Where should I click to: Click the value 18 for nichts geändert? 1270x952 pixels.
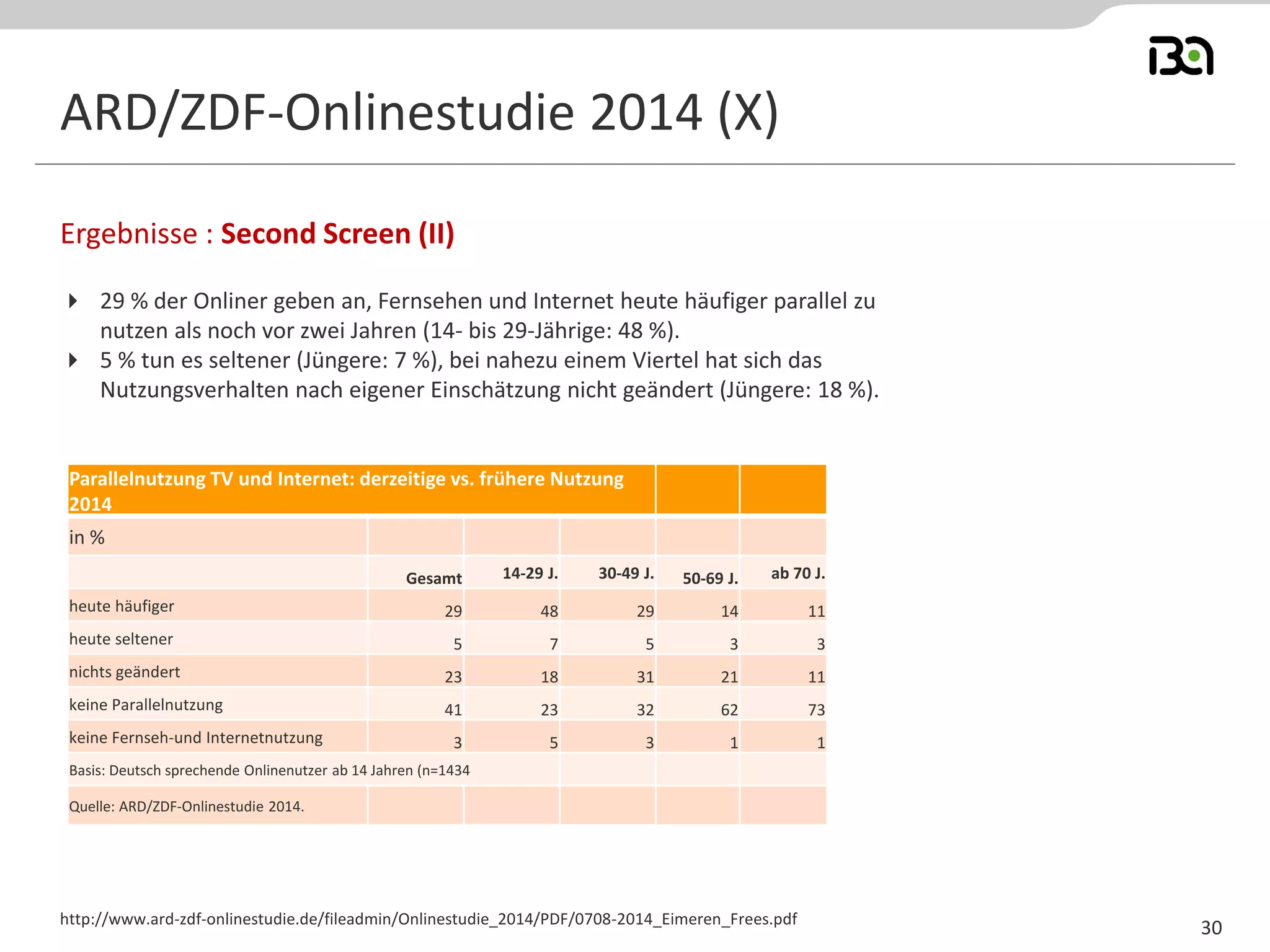coord(549,677)
